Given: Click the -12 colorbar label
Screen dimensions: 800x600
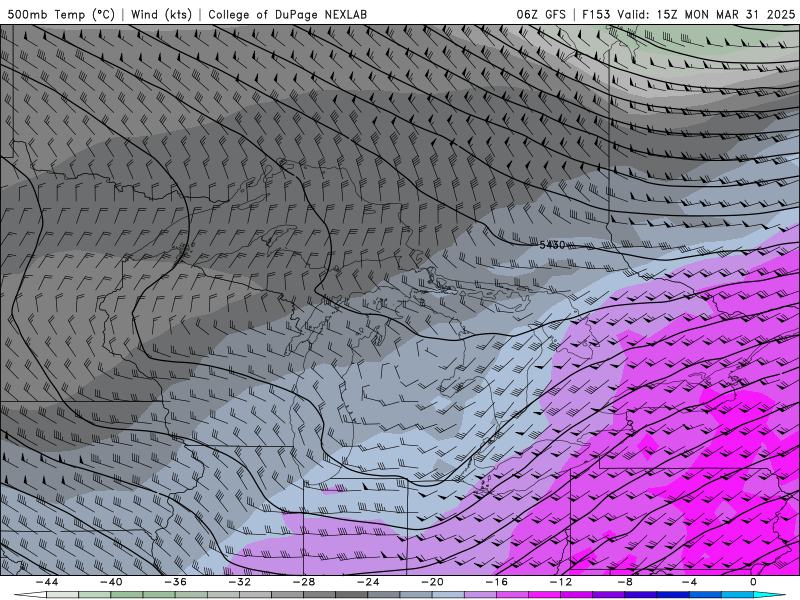Looking at the screenshot, I should (x=561, y=582).
